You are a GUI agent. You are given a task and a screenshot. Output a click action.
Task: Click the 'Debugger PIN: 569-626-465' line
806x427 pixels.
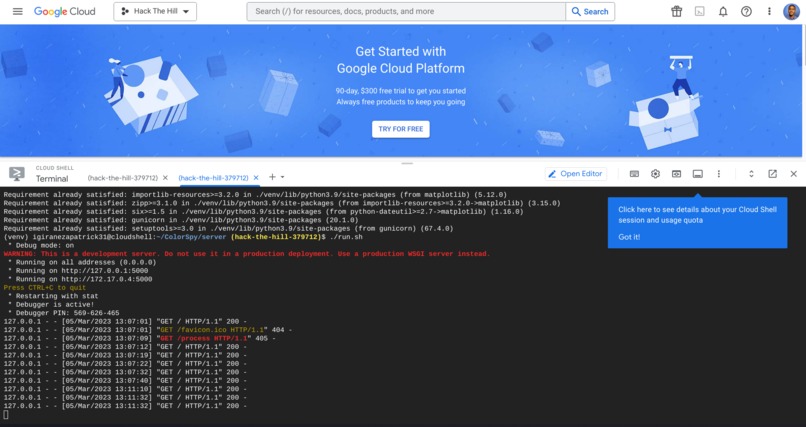[x=64, y=313]
